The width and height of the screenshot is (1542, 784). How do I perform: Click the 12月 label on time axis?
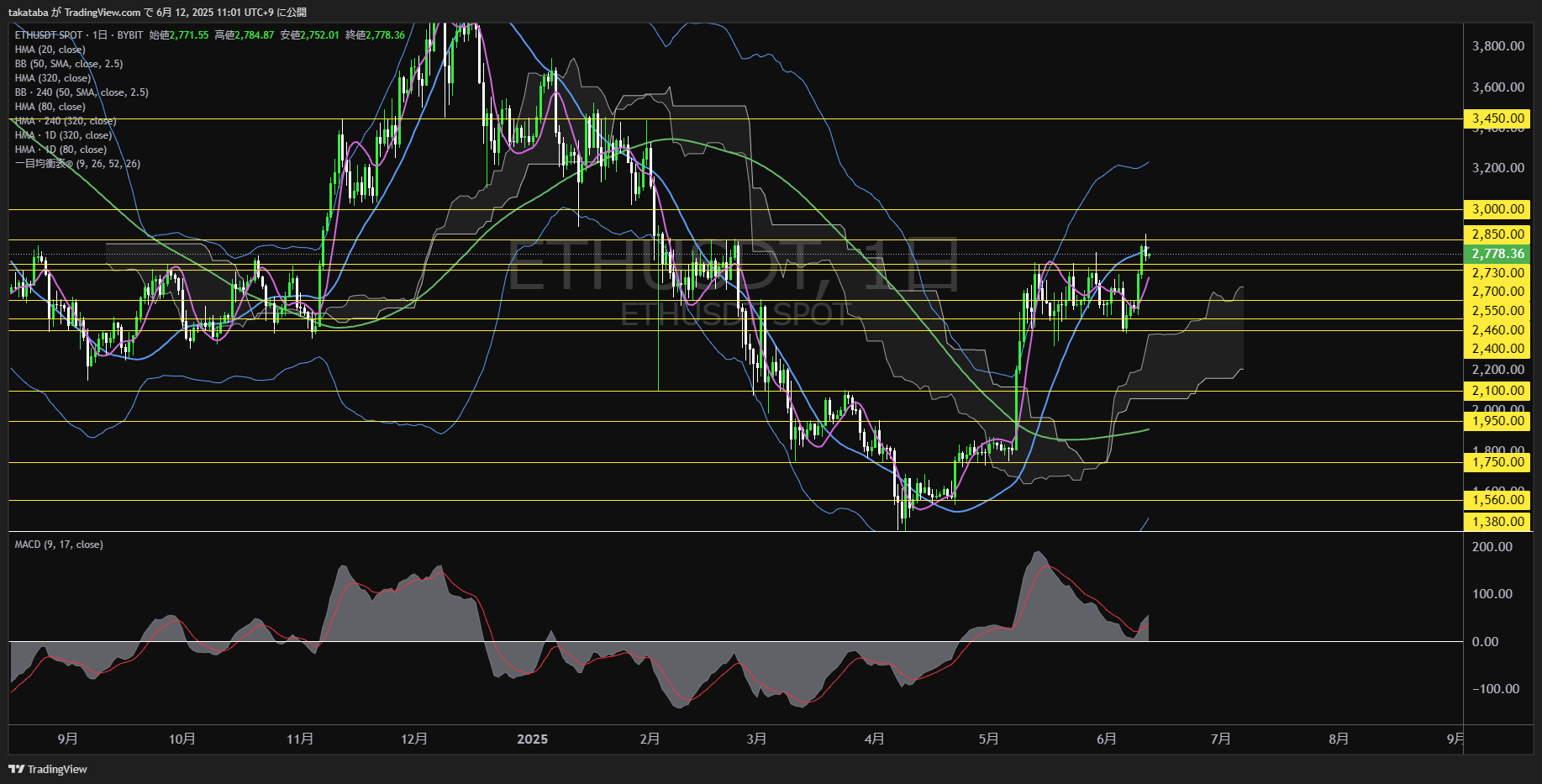click(x=414, y=739)
